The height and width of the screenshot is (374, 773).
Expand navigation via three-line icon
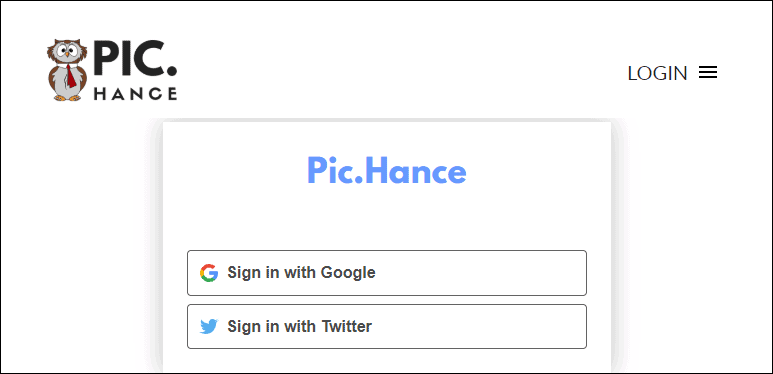point(708,73)
